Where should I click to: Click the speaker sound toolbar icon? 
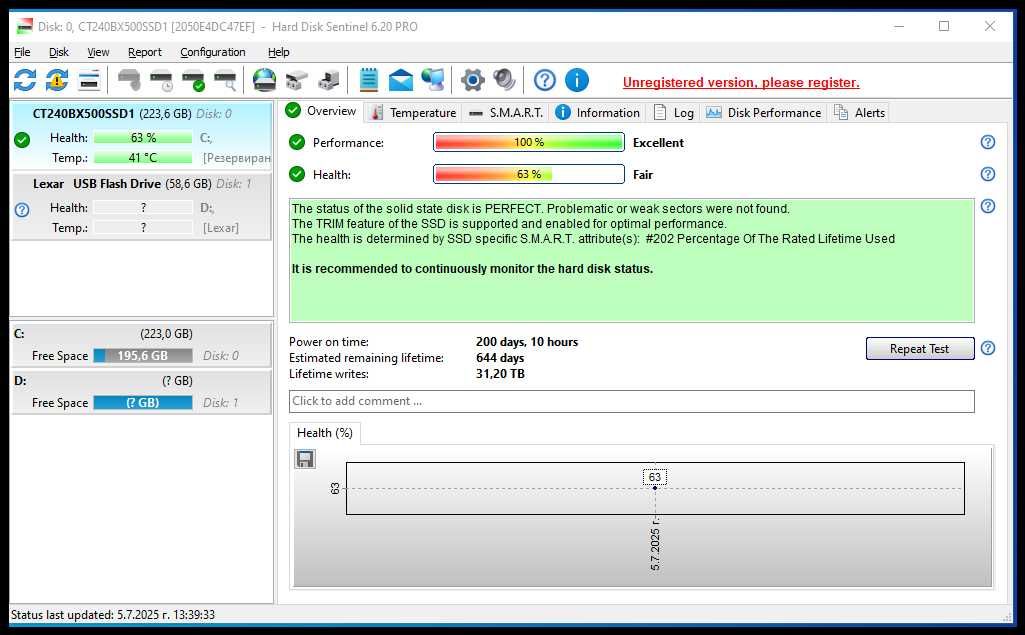point(504,80)
